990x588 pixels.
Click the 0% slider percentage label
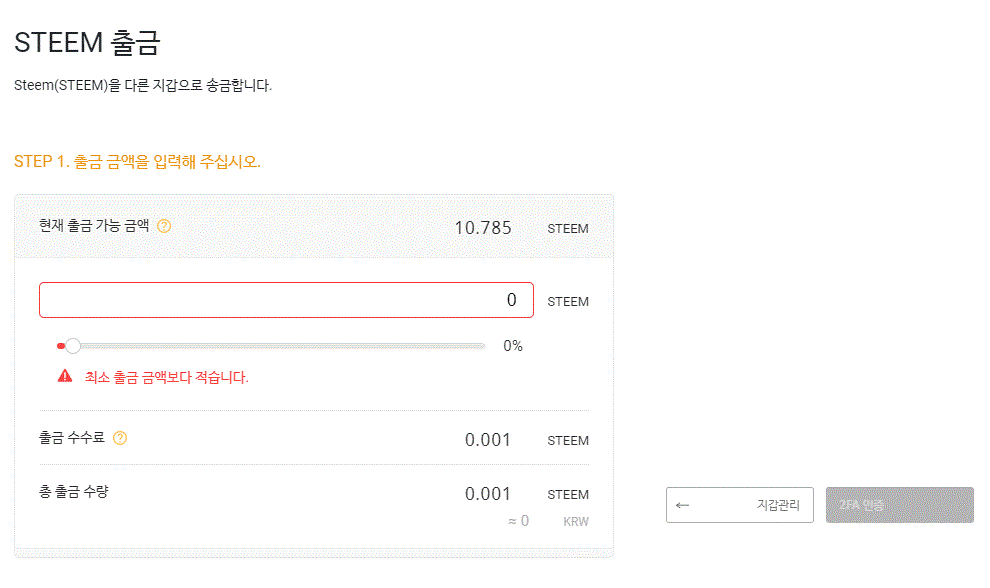click(x=513, y=346)
